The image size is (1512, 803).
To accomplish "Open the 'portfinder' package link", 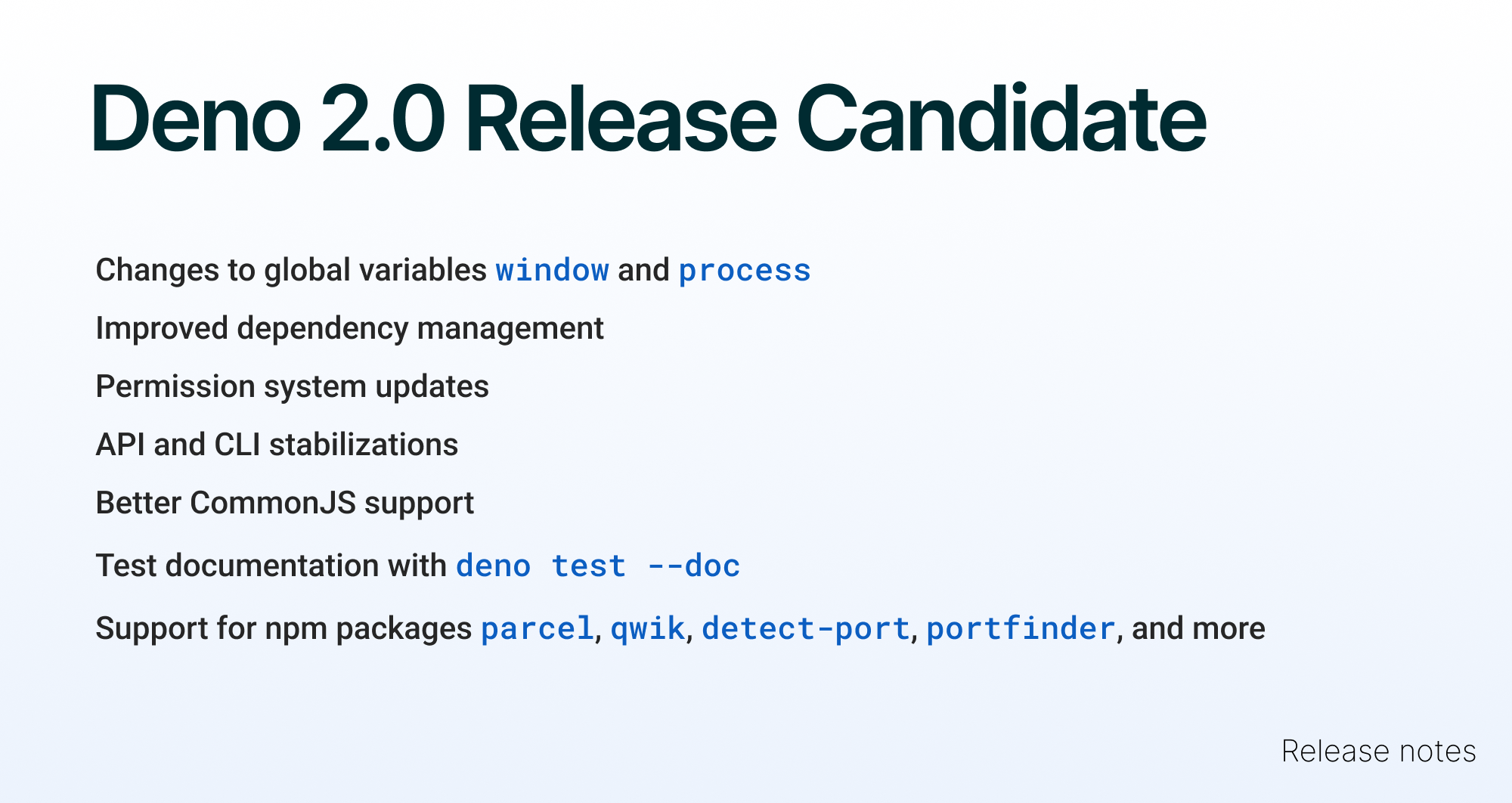I will pos(1021,629).
